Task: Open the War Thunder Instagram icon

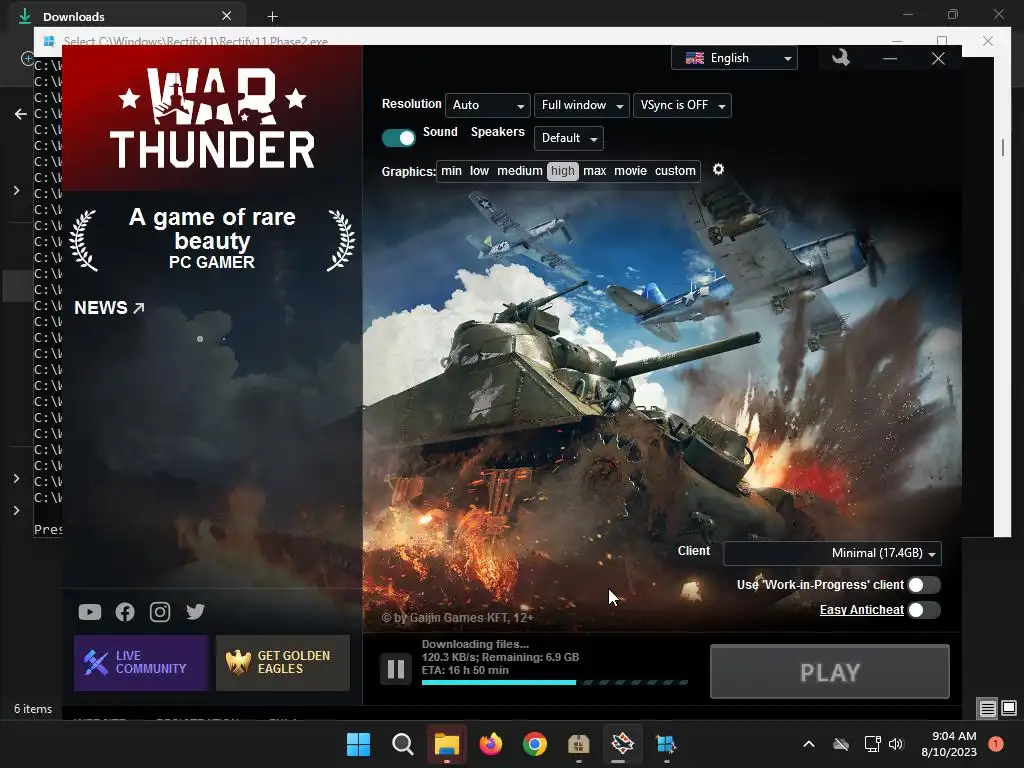Action: (160, 612)
